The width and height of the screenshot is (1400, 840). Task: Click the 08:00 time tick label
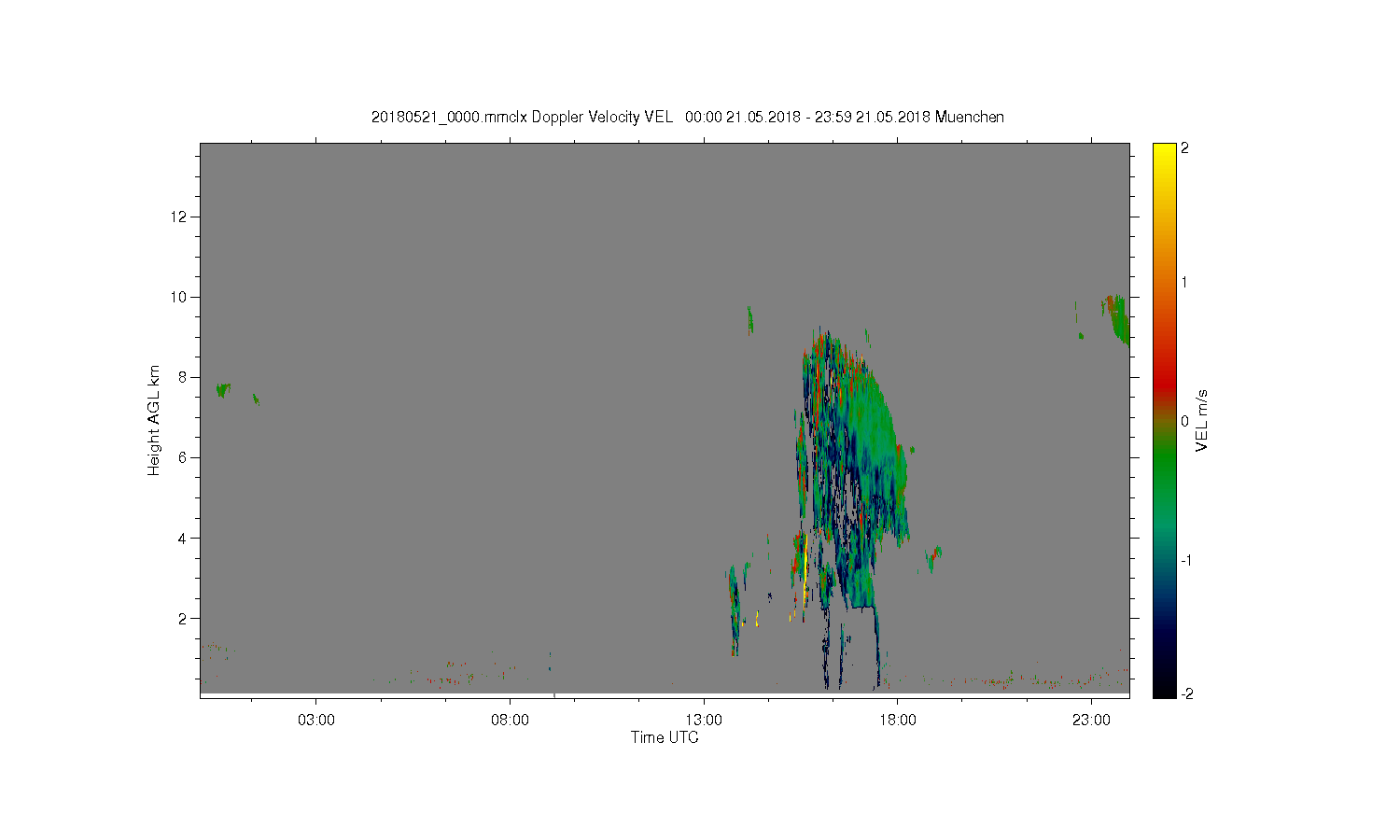[511, 720]
